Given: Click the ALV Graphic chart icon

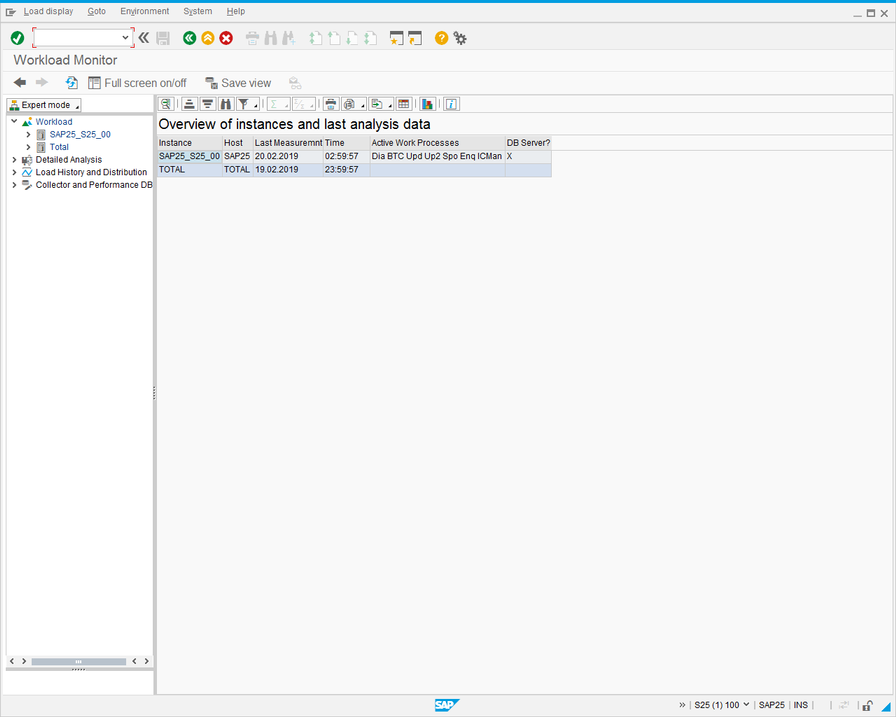Looking at the screenshot, I should (x=428, y=104).
